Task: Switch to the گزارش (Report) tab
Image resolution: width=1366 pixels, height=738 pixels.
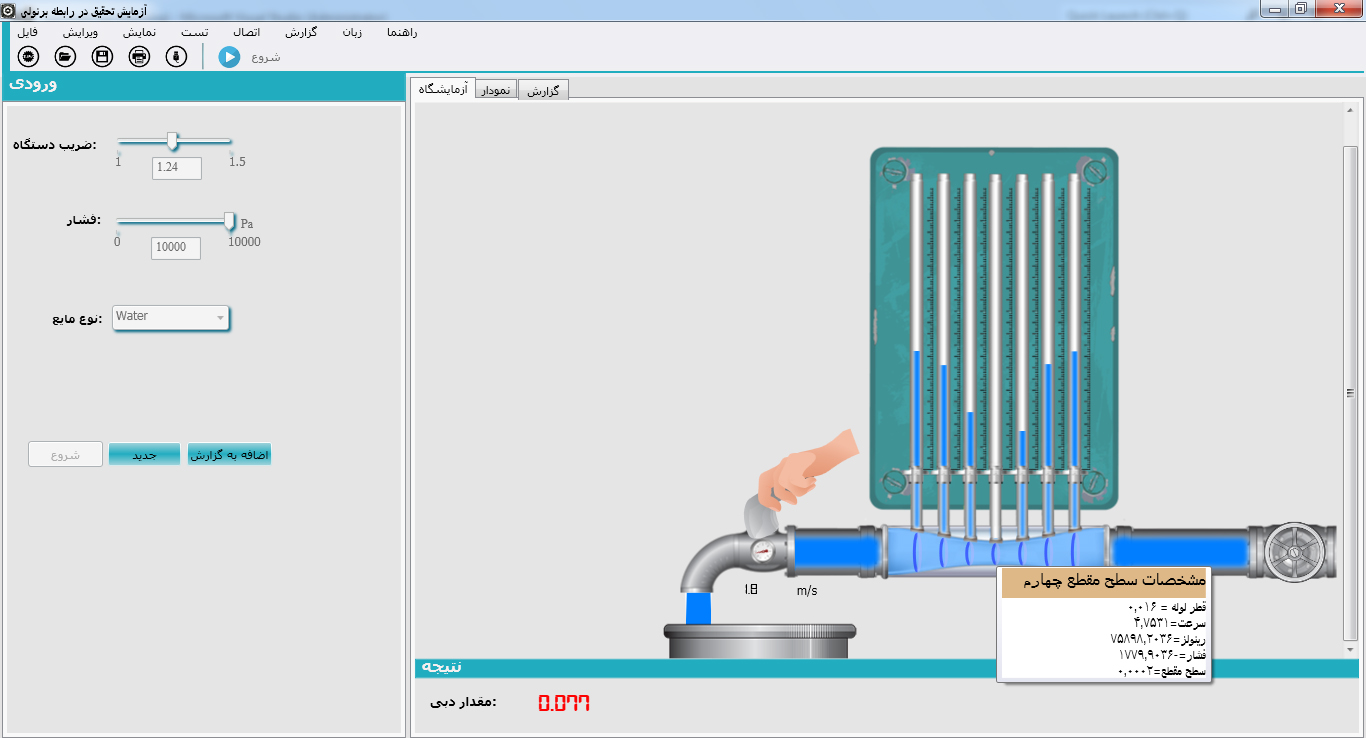Action: point(544,90)
